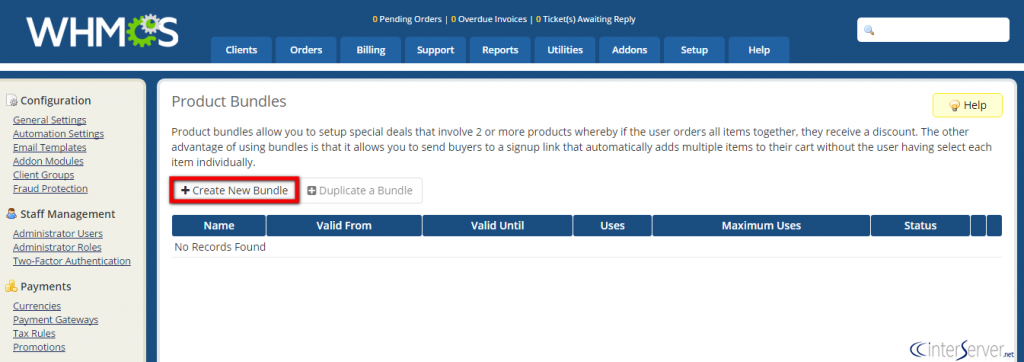This screenshot has height=362, width=1024.
Task: Open Ticket(s) Awaiting Reply link
Action: pyautogui.click(x=585, y=20)
